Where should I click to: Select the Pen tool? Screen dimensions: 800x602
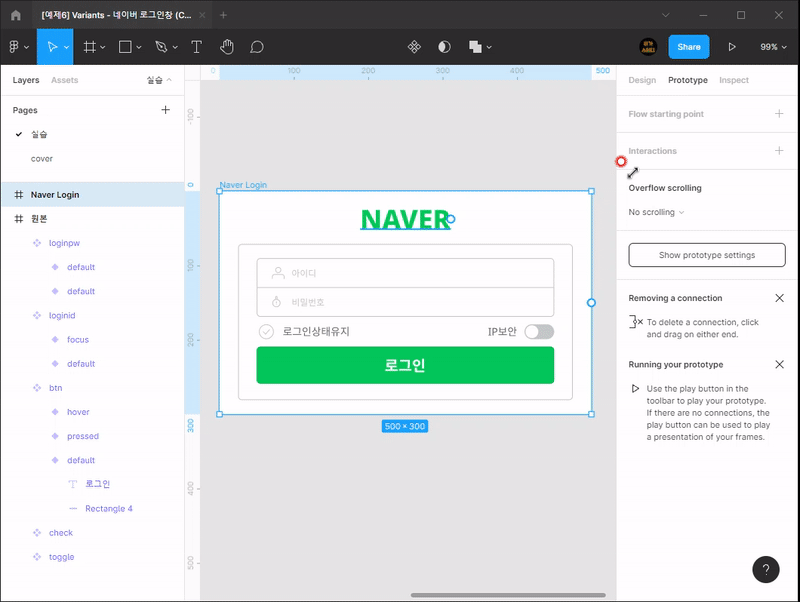click(161, 47)
